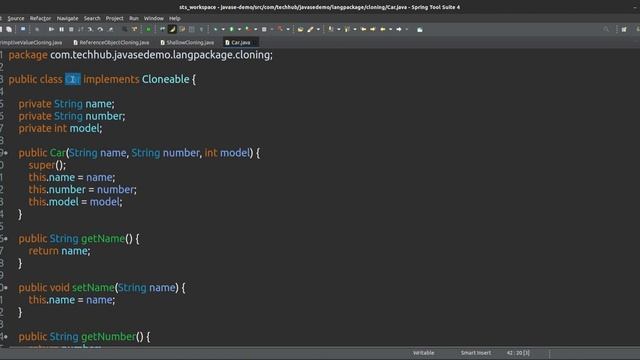Collapse the getNumber method fold marker
Image resolution: width=640 pixels, height=360 pixels.
coord(5,337)
